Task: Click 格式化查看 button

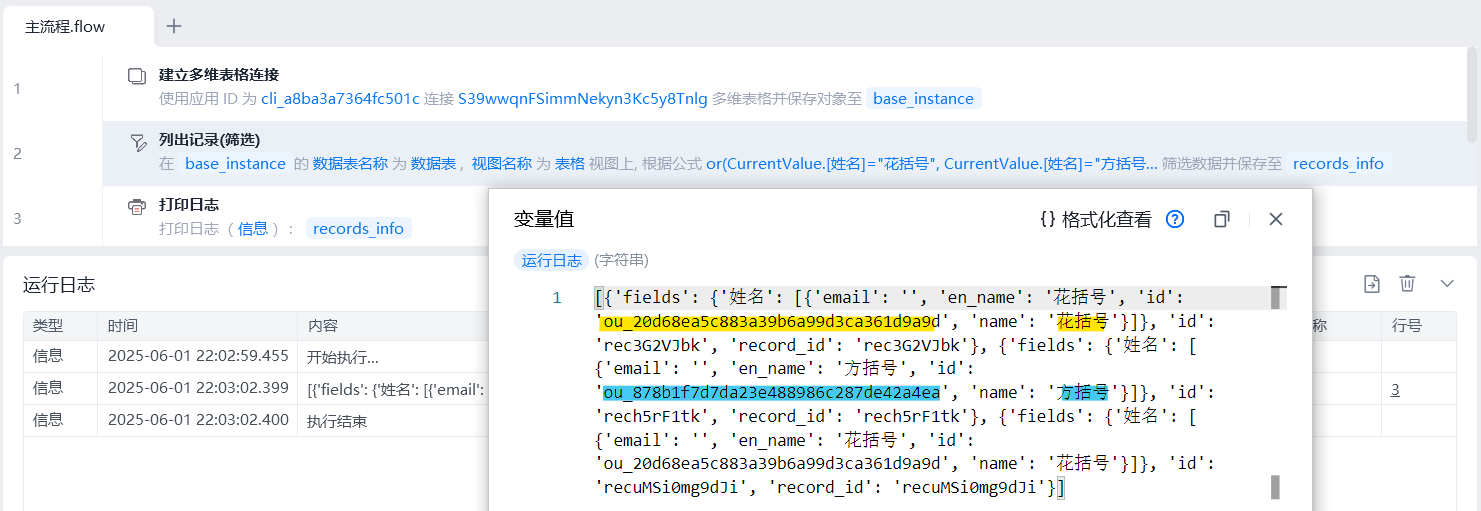Action: (x=1096, y=220)
